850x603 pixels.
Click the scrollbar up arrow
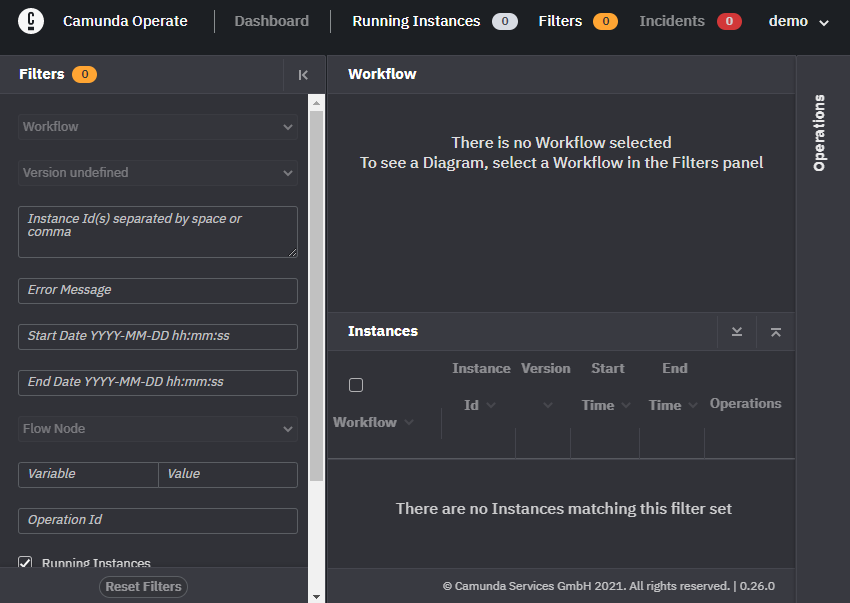point(317,102)
